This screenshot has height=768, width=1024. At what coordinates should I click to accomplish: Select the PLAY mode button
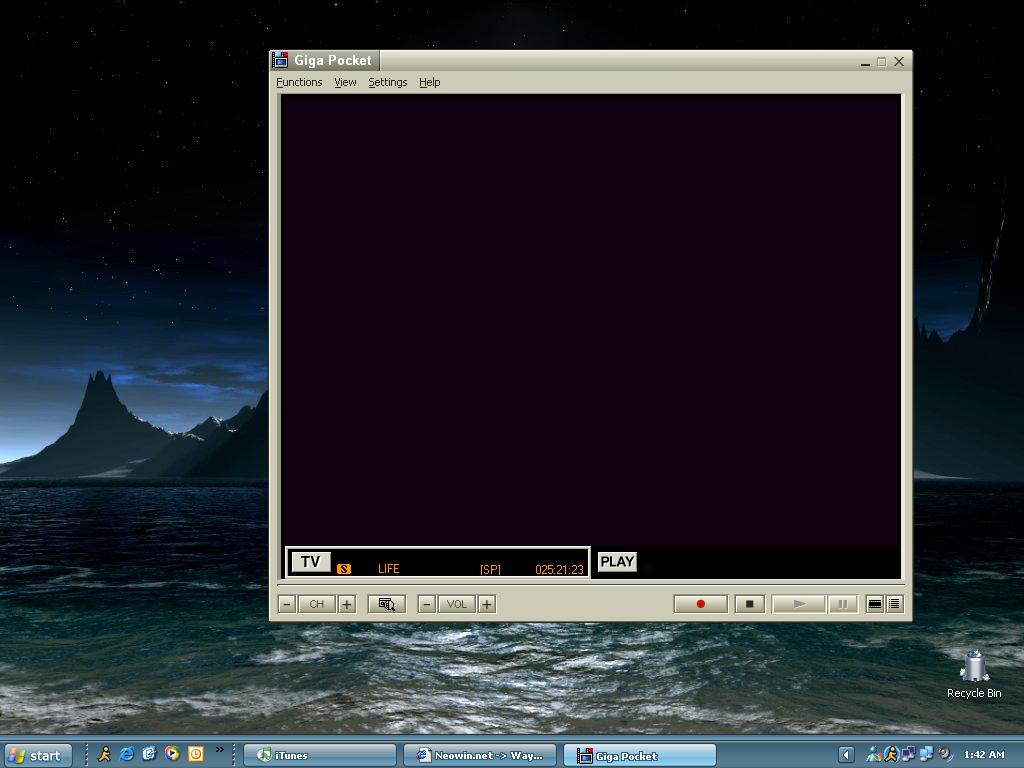pyautogui.click(x=617, y=562)
